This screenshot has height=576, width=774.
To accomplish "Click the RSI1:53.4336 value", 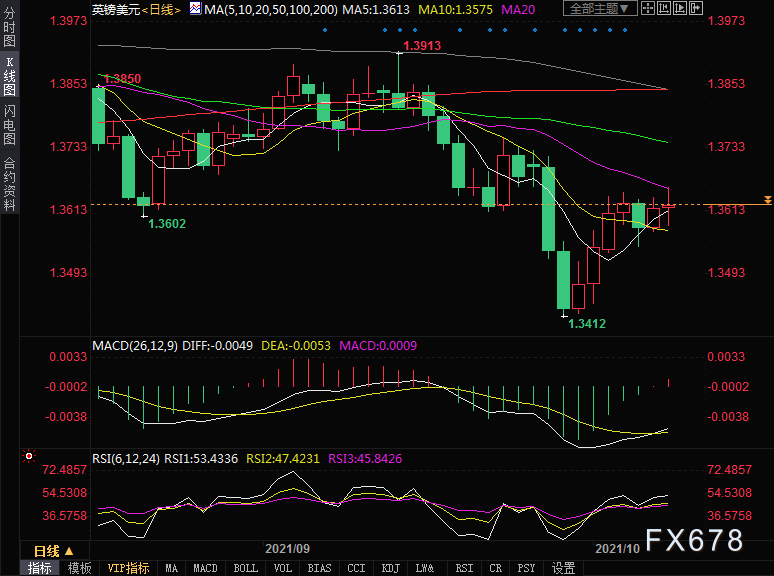I will [x=201, y=459].
